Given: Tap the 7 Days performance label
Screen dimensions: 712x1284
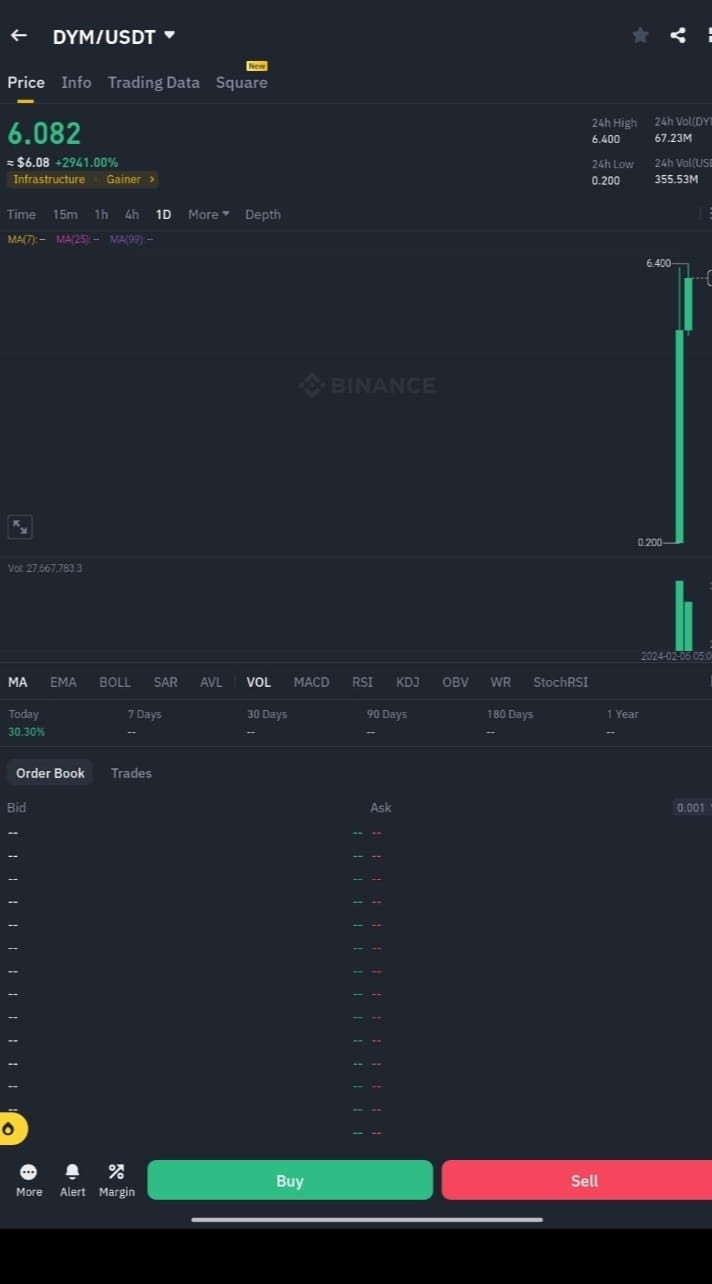Looking at the screenshot, I should [144, 714].
